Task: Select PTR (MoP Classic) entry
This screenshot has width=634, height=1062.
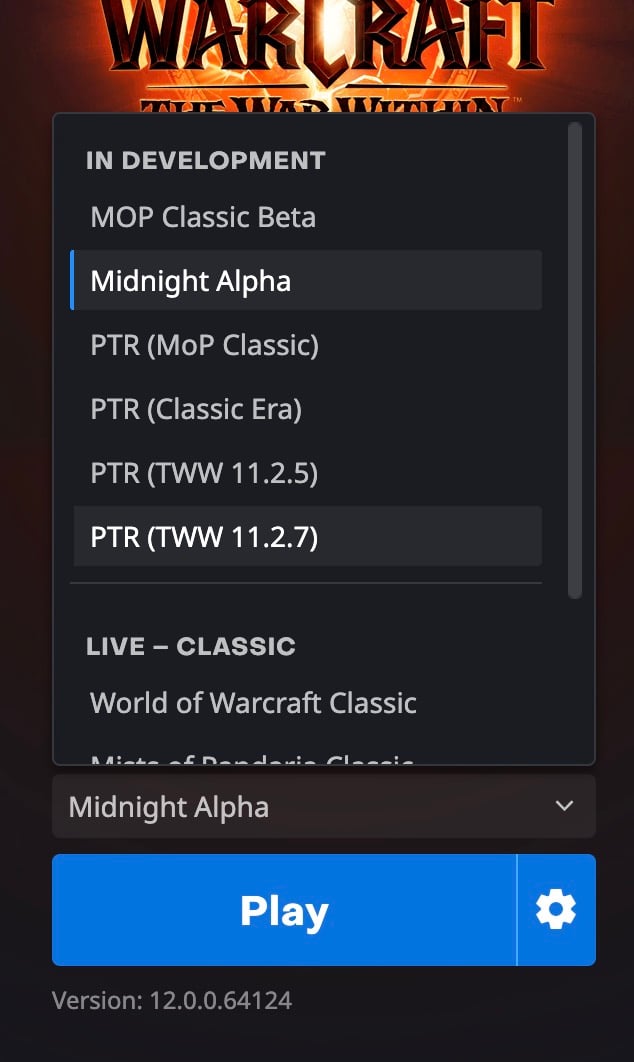Action: pos(204,345)
